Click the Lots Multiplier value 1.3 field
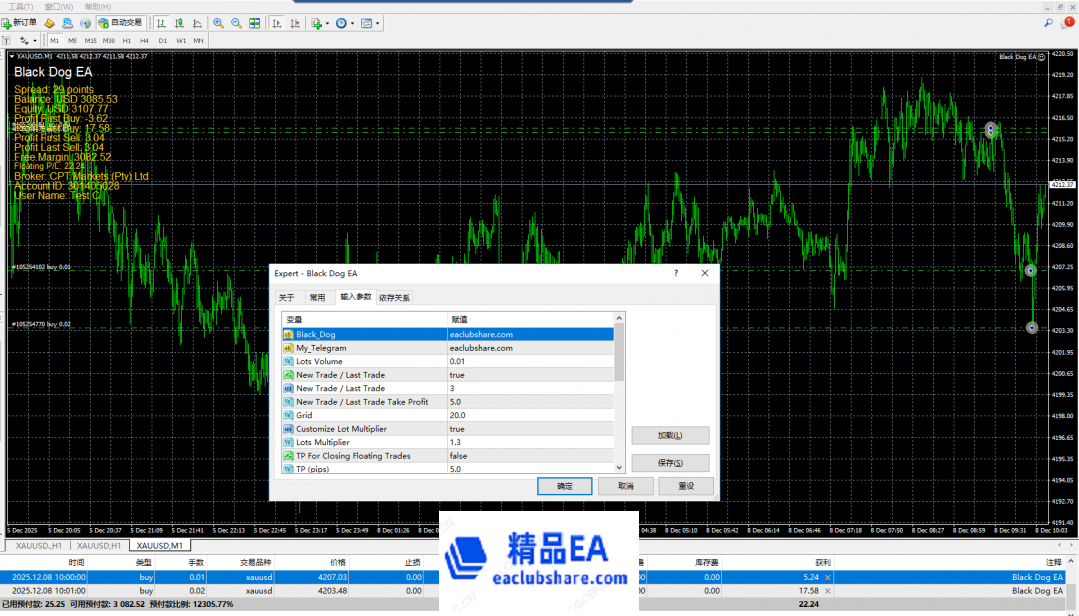This screenshot has height=616, width=1079. pos(530,442)
